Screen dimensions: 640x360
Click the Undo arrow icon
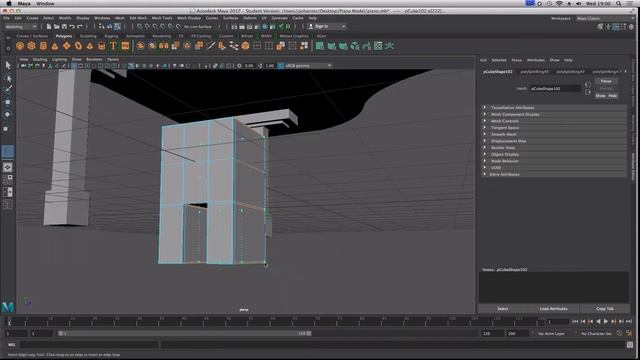coord(72,27)
